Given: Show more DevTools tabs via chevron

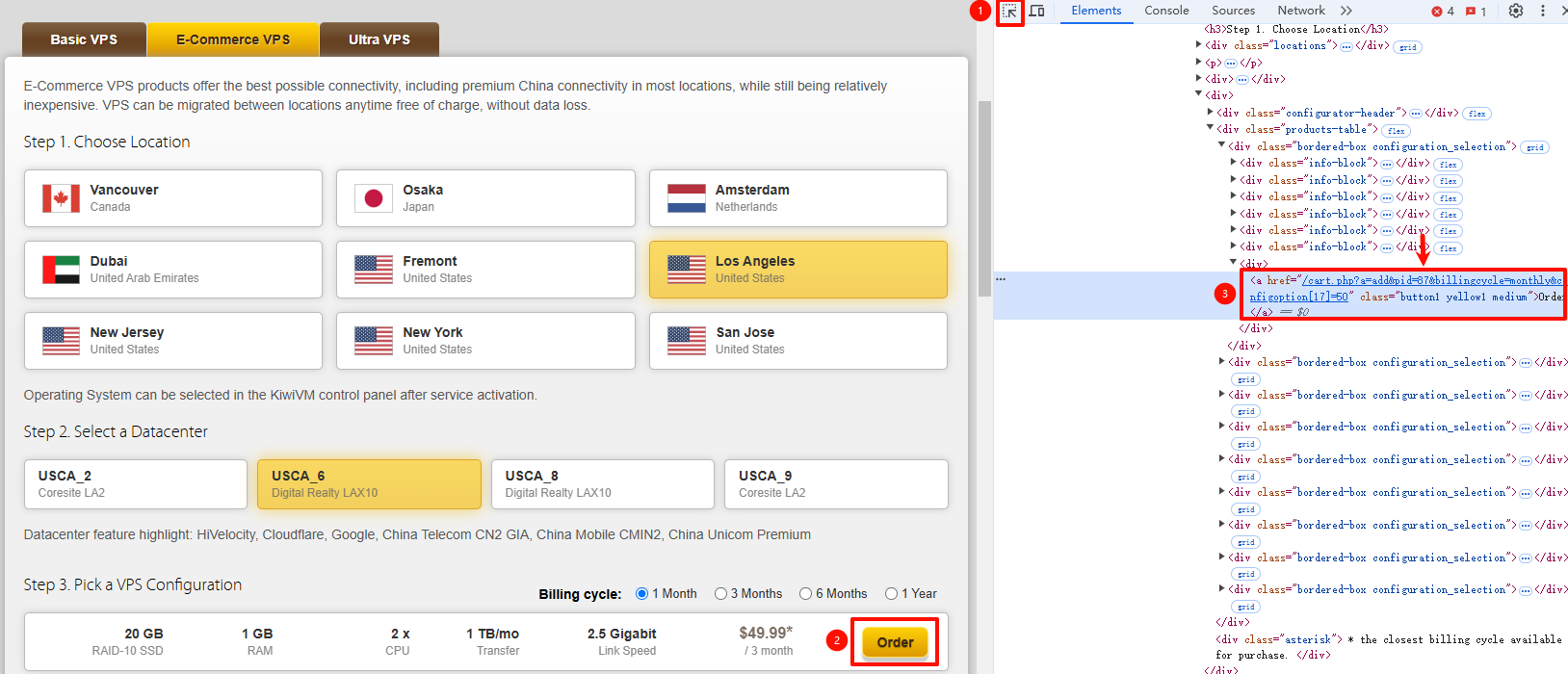Looking at the screenshot, I should (x=1346, y=11).
